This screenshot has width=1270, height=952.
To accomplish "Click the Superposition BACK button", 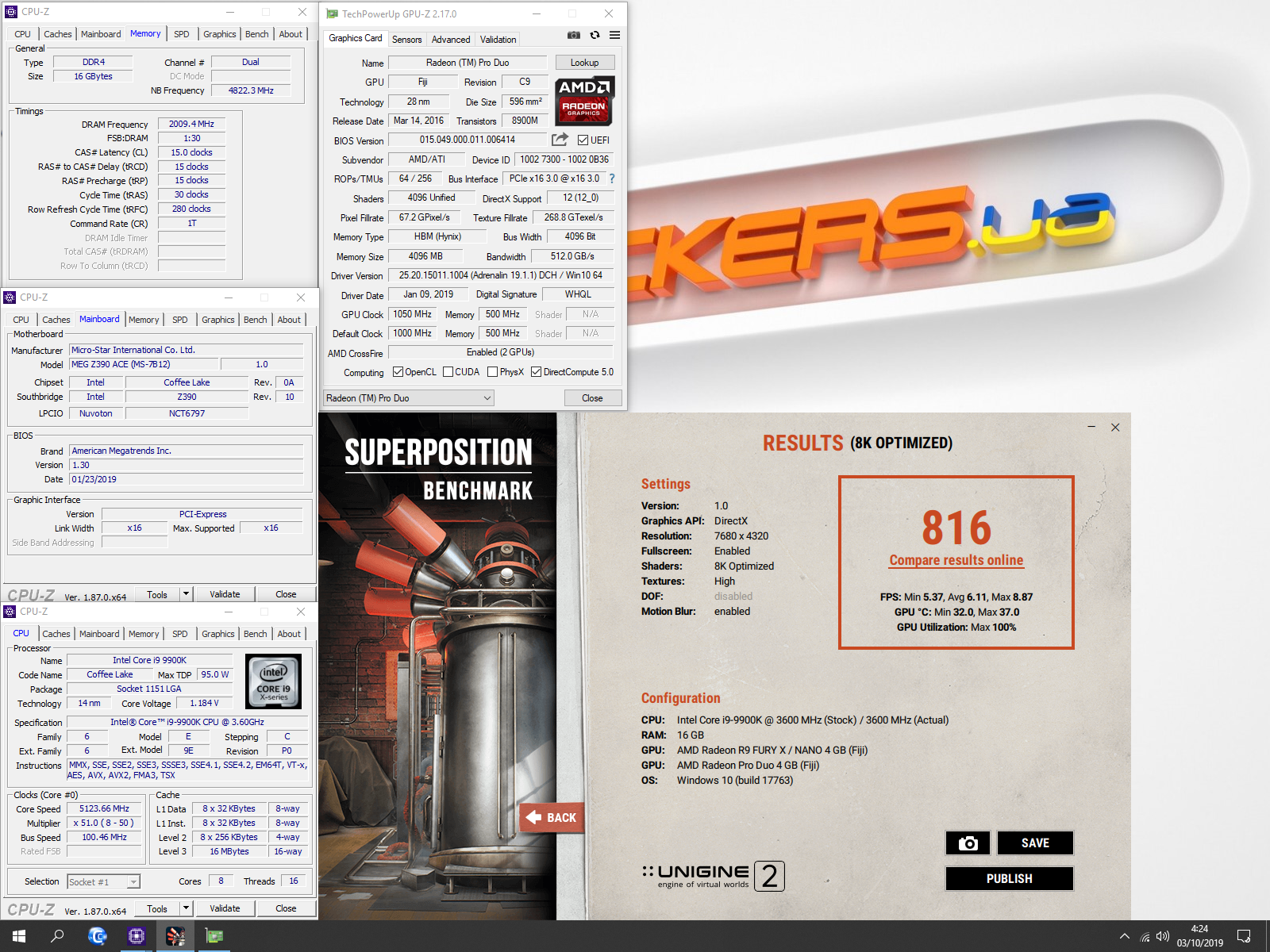I will [x=552, y=817].
